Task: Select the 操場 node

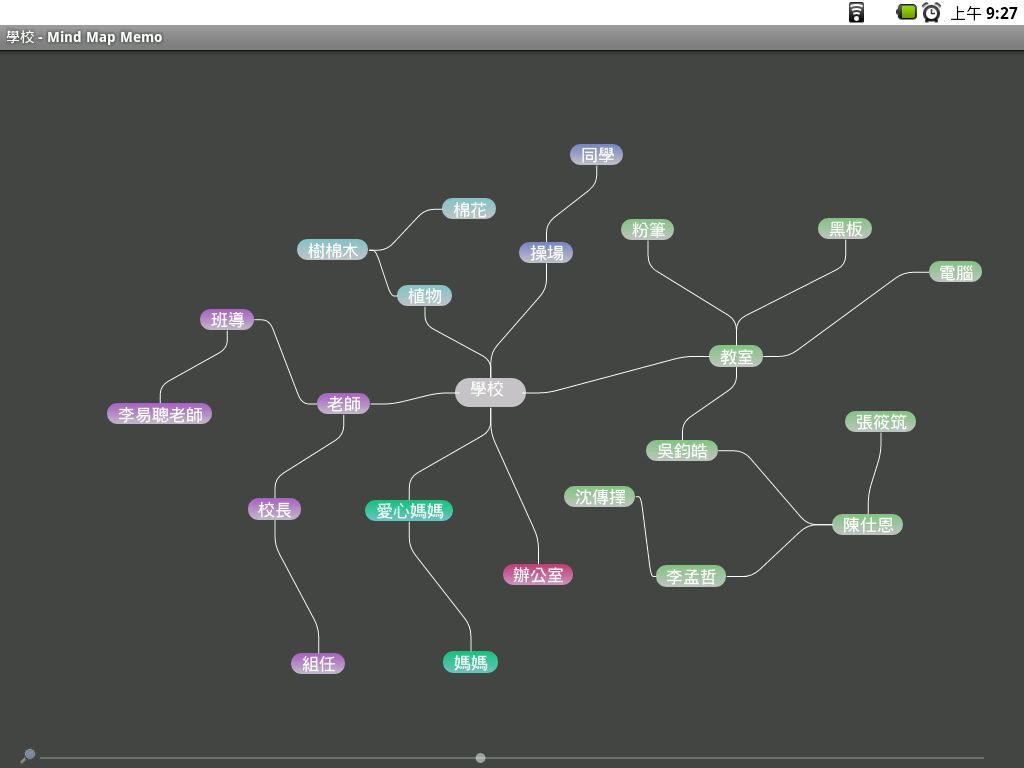Action: pos(546,253)
